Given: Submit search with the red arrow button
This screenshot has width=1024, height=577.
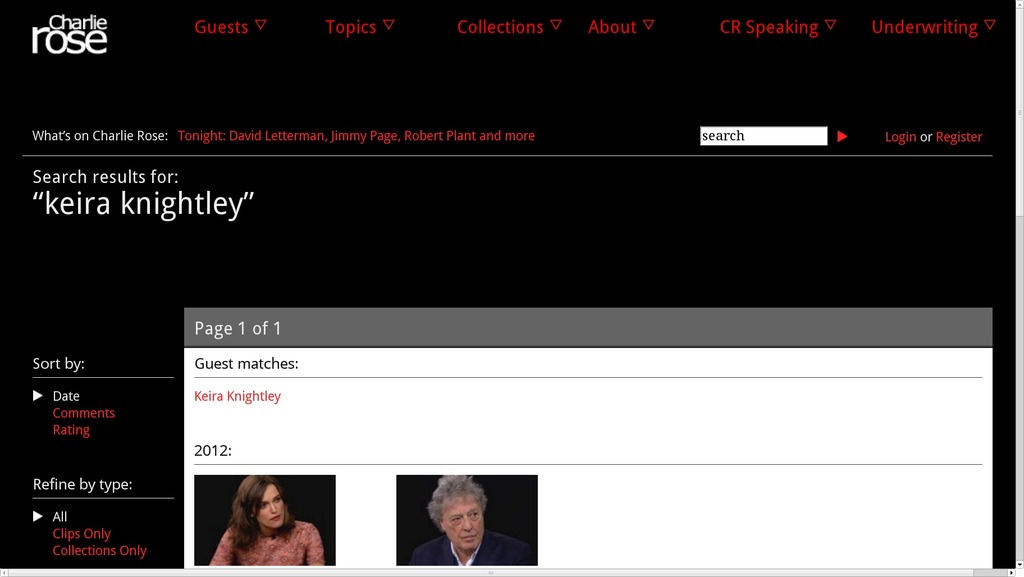Looking at the screenshot, I should click(842, 136).
